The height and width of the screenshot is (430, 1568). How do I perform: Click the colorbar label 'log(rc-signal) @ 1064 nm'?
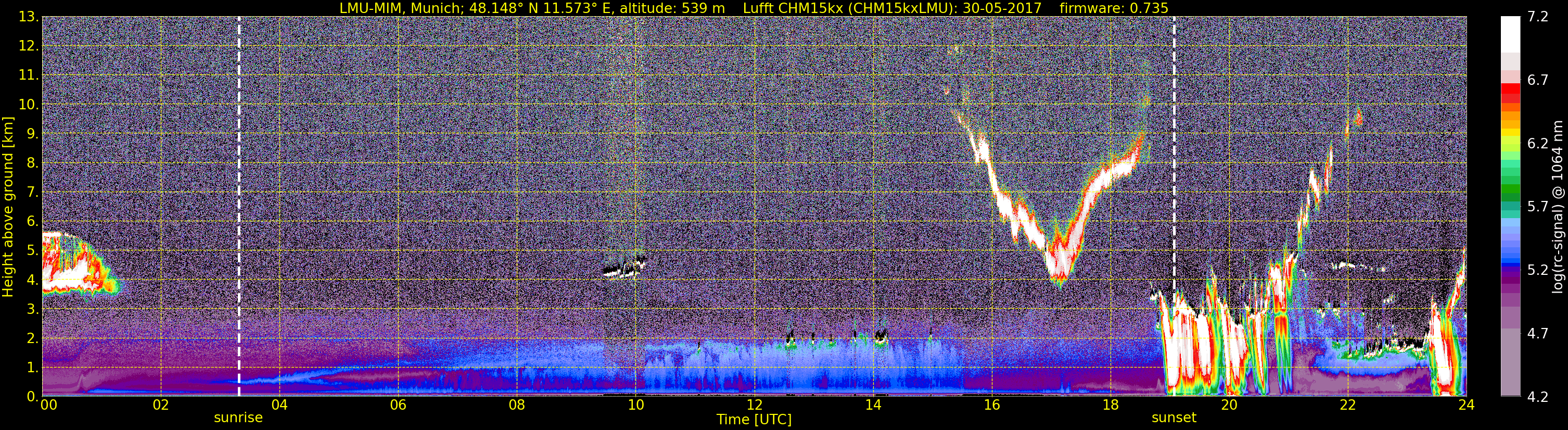click(1558, 207)
